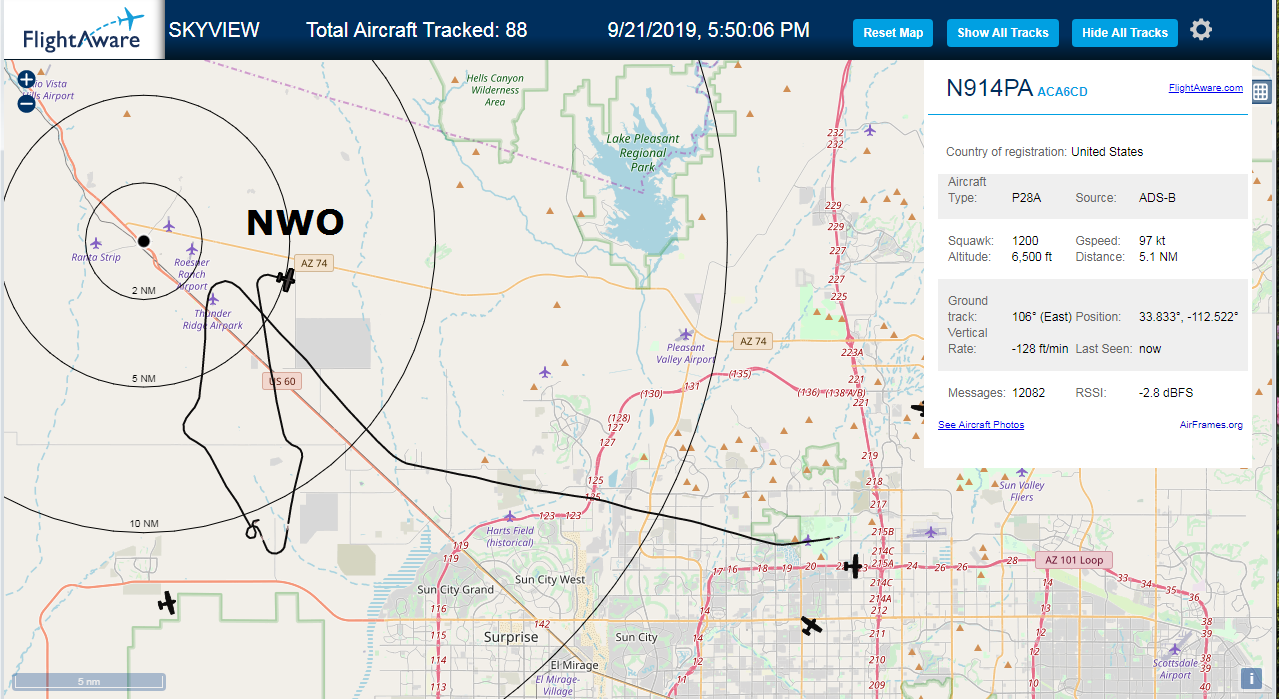
Task: Click the Sun City West label
Action: [x=550, y=580]
